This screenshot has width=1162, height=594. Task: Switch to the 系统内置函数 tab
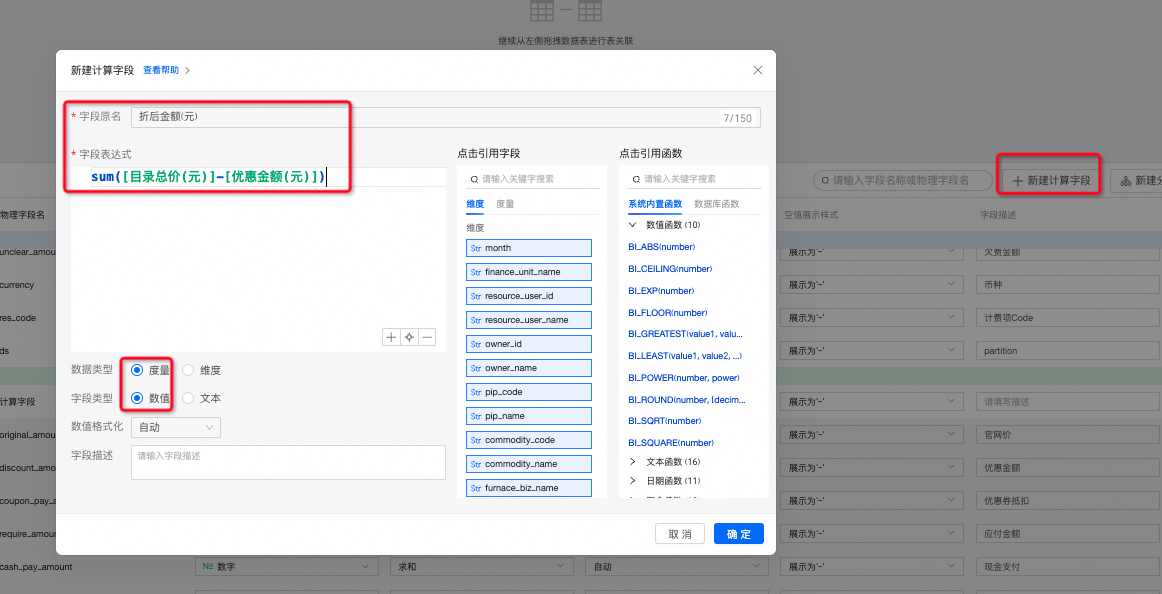point(654,204)
